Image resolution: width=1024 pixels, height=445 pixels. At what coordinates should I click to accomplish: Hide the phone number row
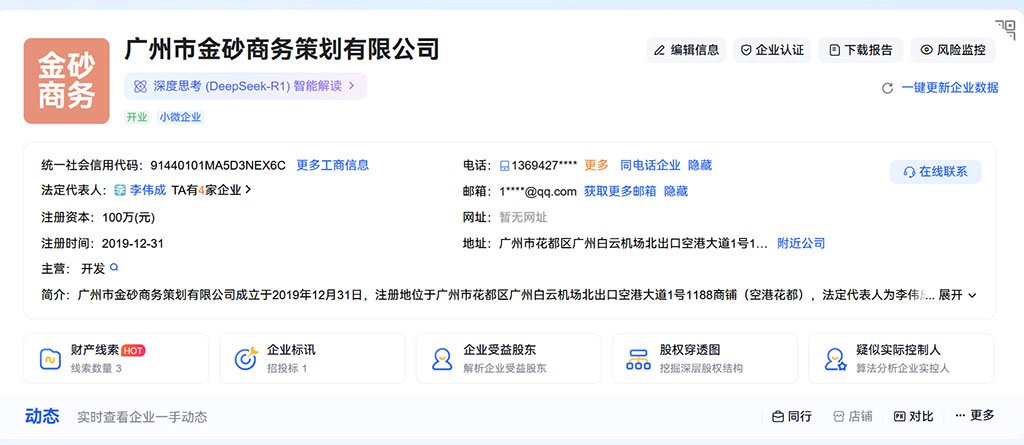pos(700,165)
